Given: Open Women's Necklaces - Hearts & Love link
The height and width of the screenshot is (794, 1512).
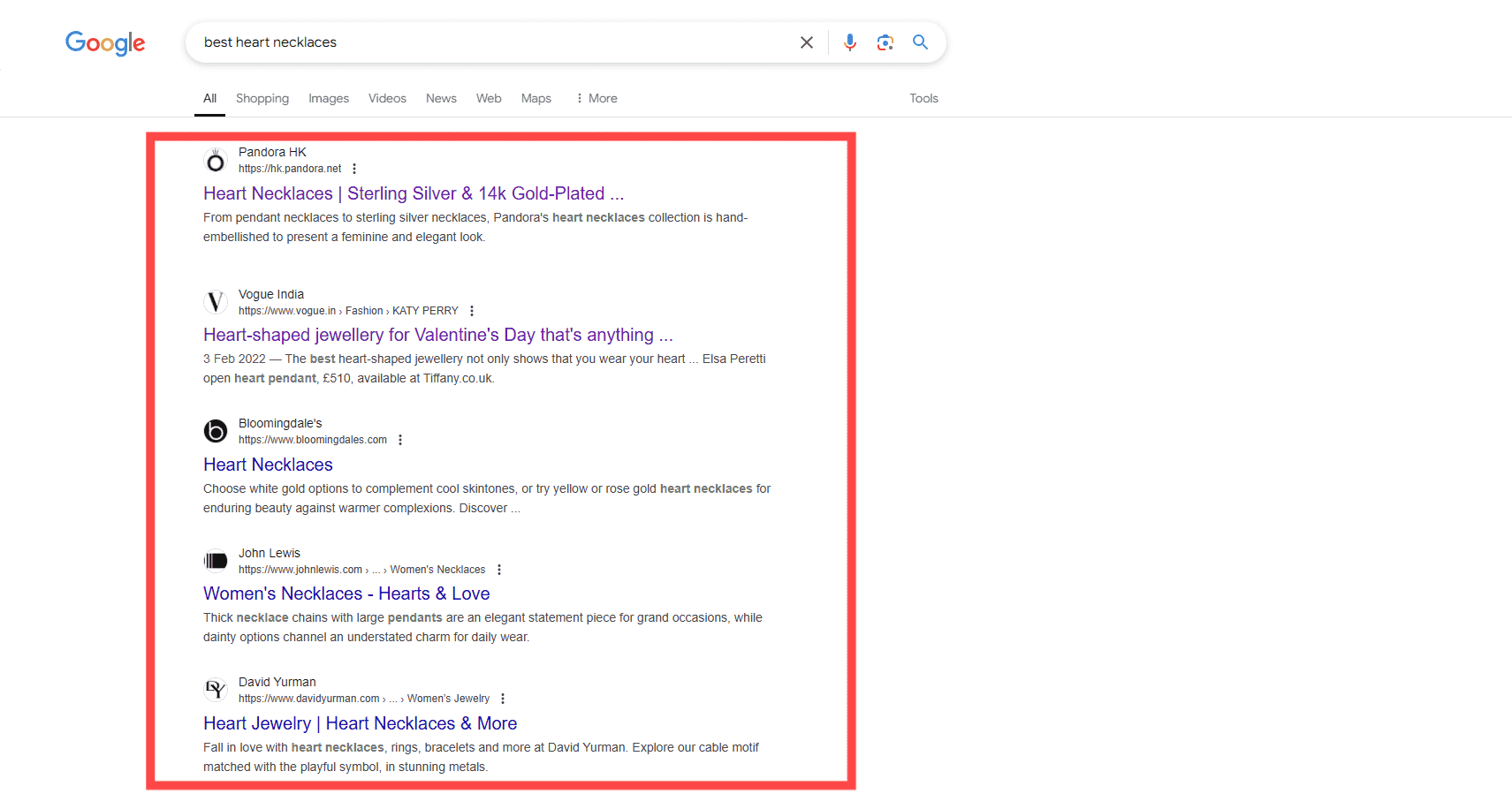Looking at the screenshot, I should tap(346, 594).
